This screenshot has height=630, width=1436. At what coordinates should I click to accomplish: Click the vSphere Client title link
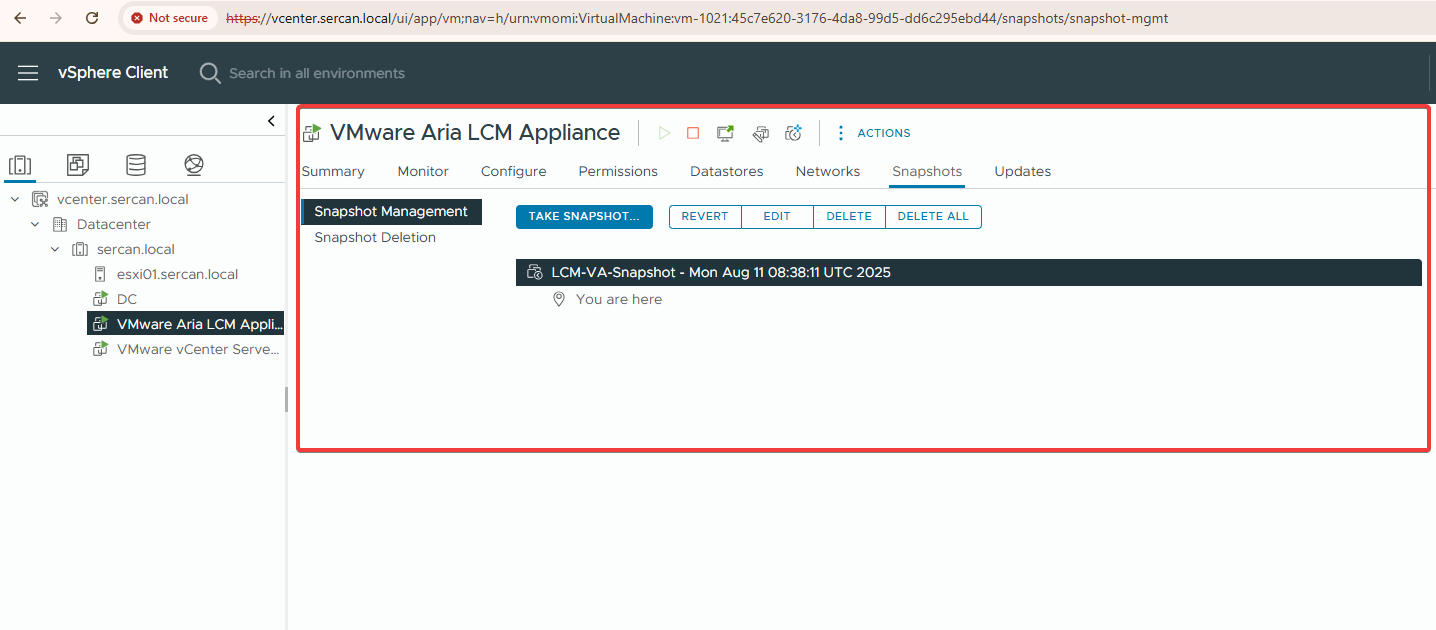tap(113, 73)
